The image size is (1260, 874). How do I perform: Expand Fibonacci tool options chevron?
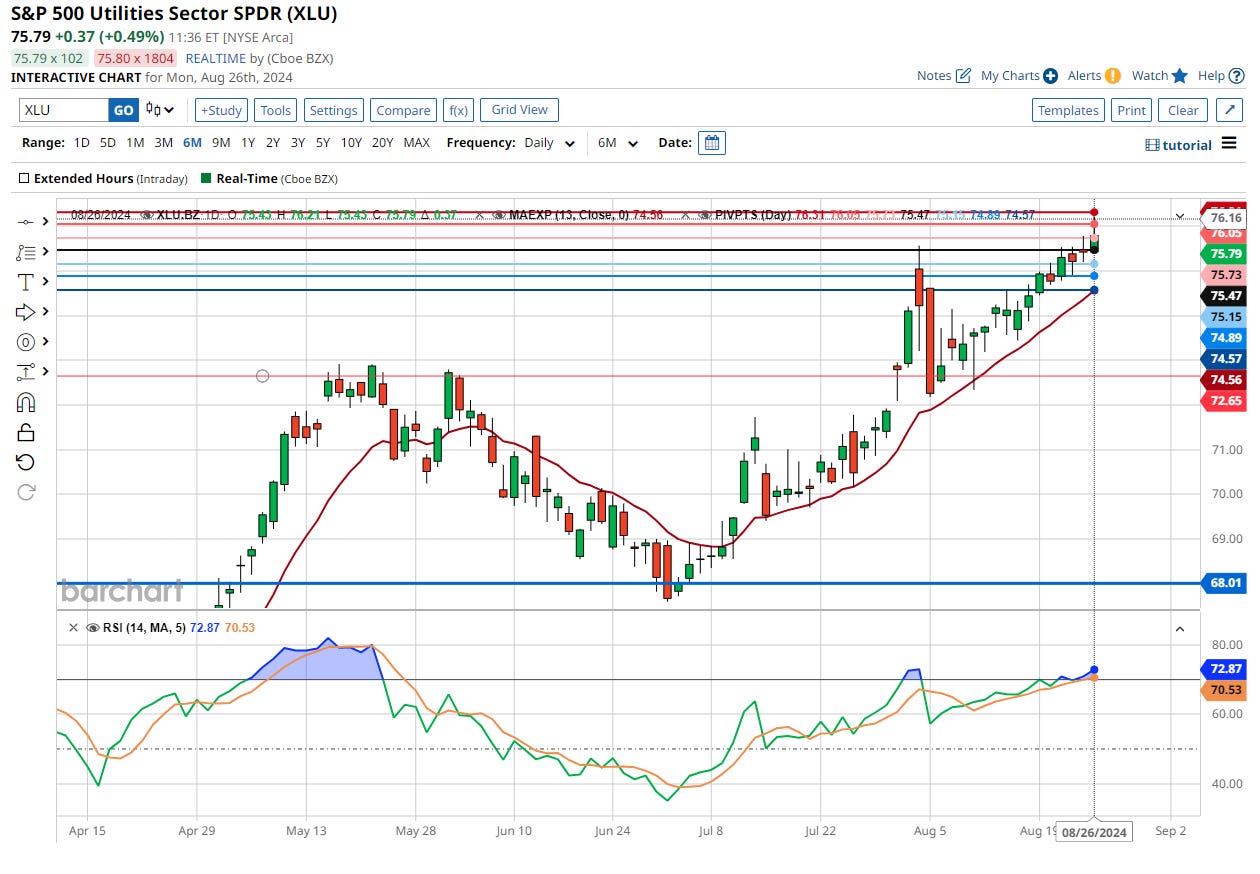[46, 252]
